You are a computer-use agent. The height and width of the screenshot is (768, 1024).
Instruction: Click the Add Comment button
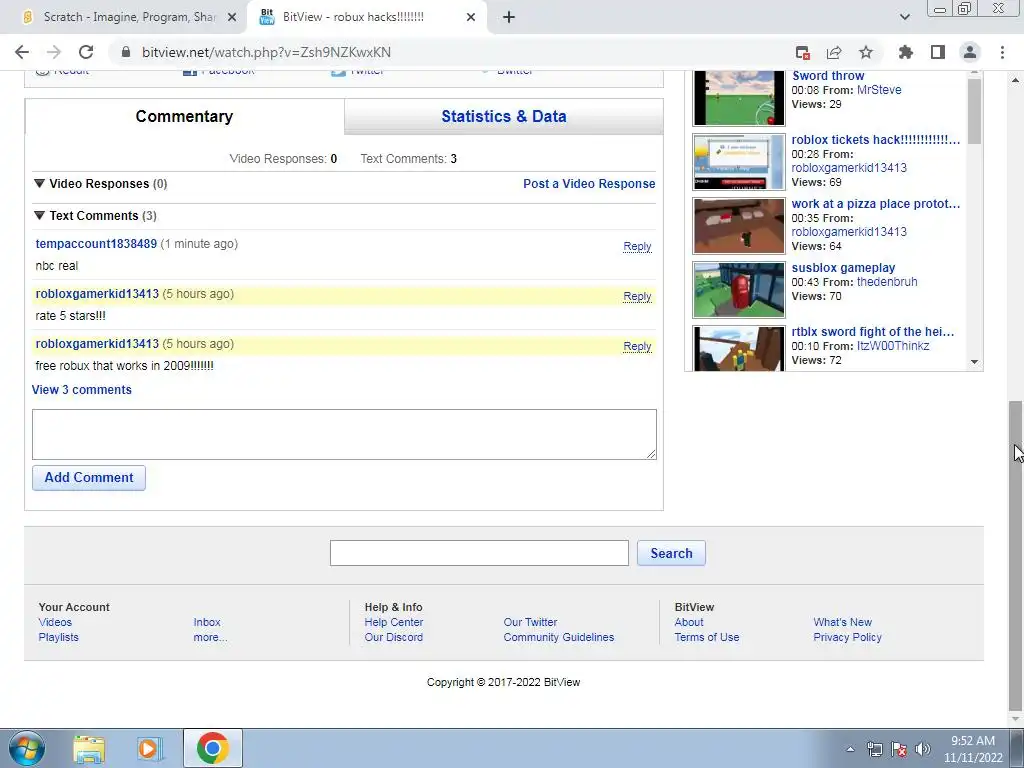coord(89,477)
